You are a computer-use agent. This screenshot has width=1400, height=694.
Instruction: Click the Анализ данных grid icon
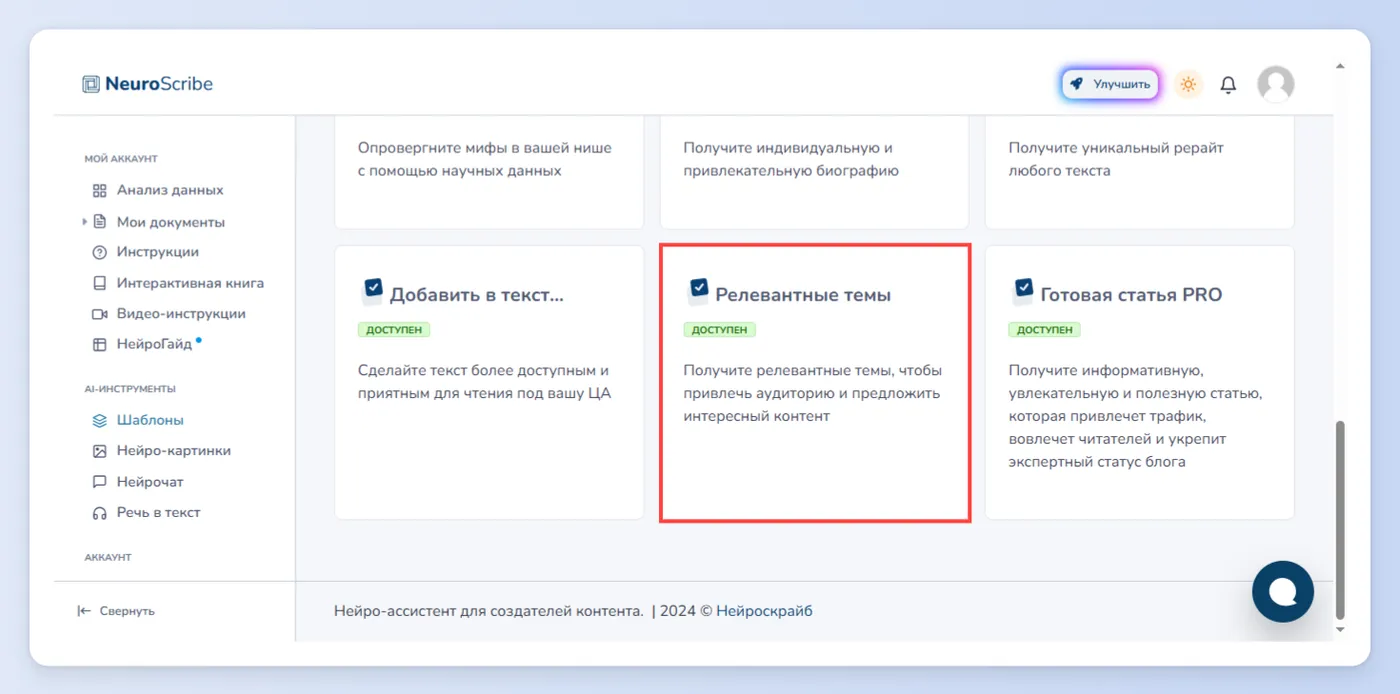pyautogui.click(x=99, y=190)
